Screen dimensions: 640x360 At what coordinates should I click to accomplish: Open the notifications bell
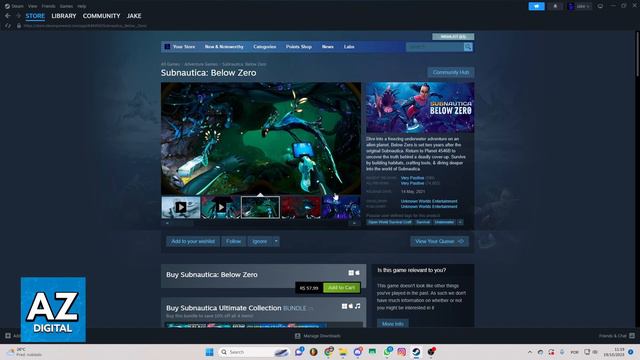555,6
